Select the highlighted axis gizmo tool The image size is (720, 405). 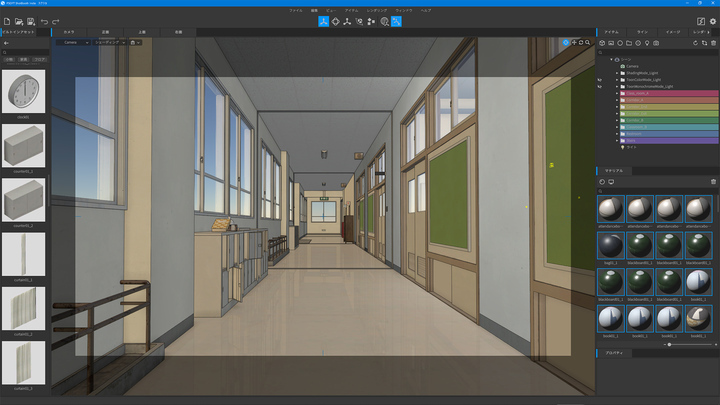(324, 21)
